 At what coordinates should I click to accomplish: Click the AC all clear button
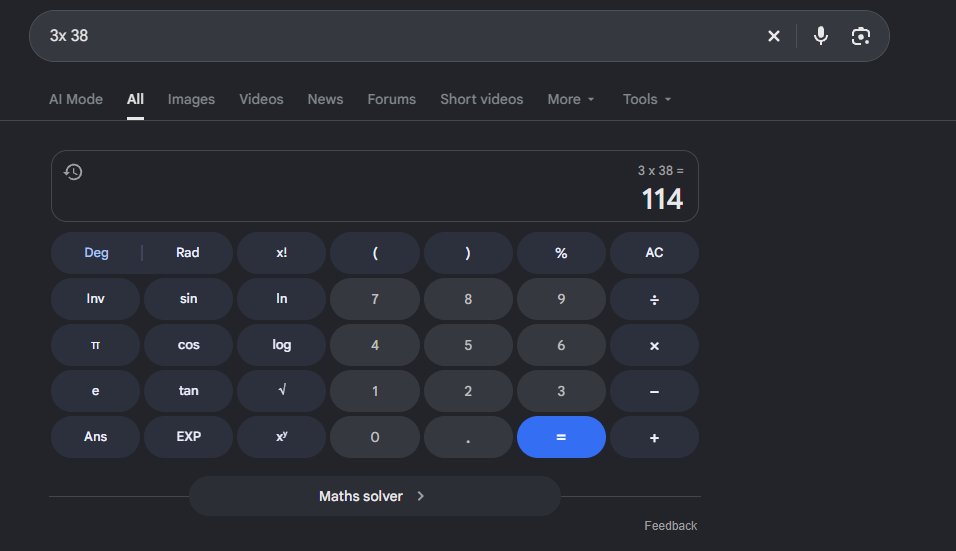pos(654,252)
